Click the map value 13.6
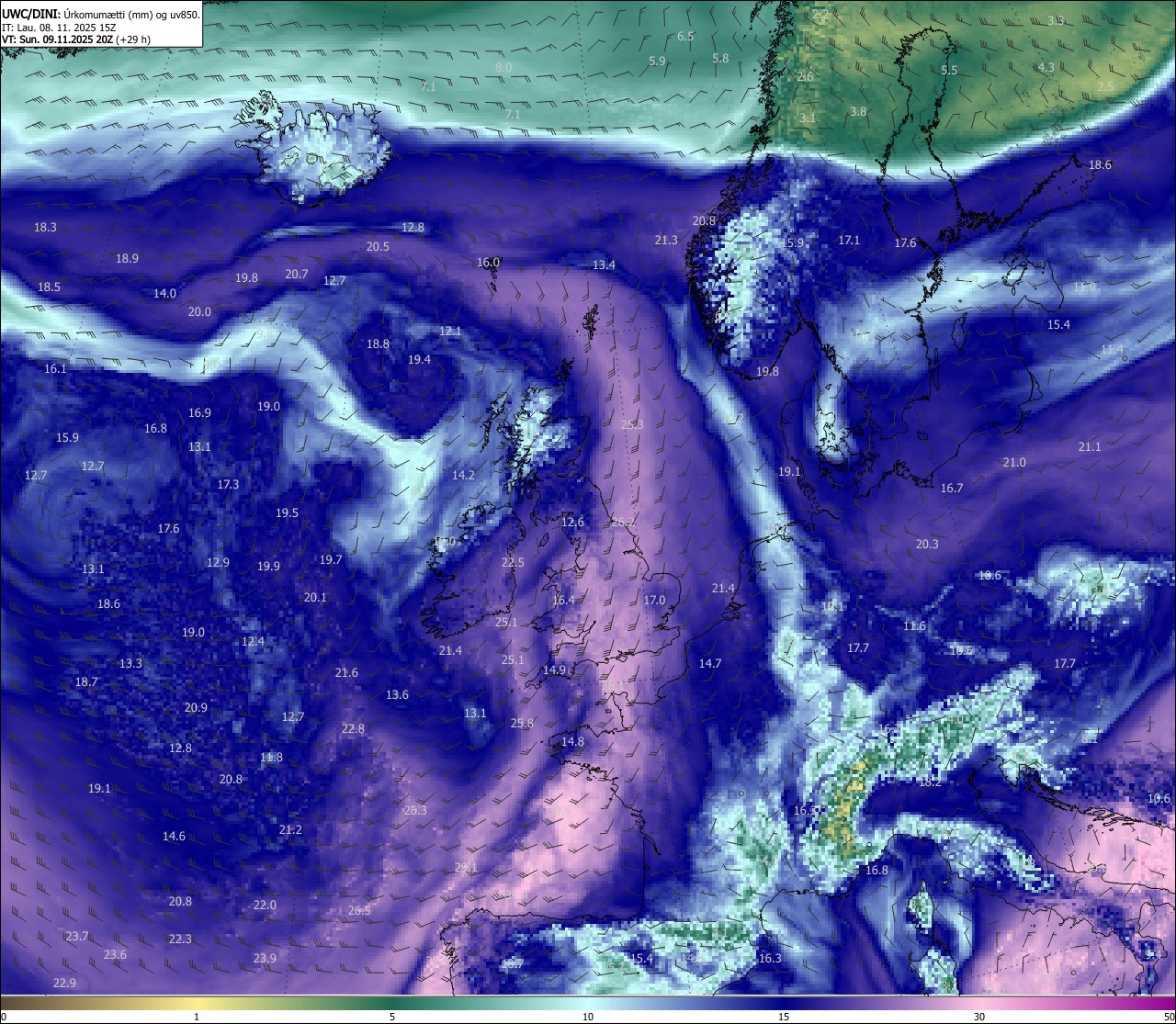The width and height of the screenshot is (1176, 1024). [x=397, y=695]
